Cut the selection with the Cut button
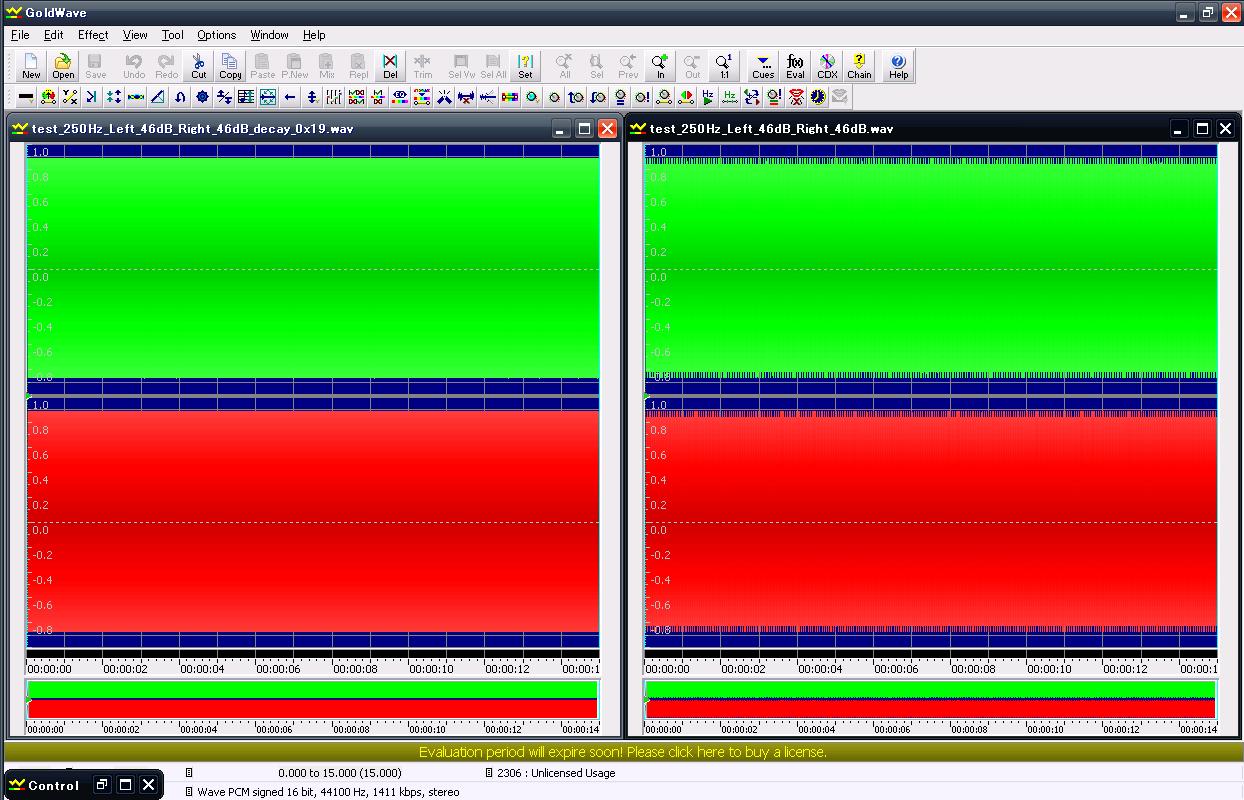The width and height of the screenshot is (1244, 800). click(199, 66)
